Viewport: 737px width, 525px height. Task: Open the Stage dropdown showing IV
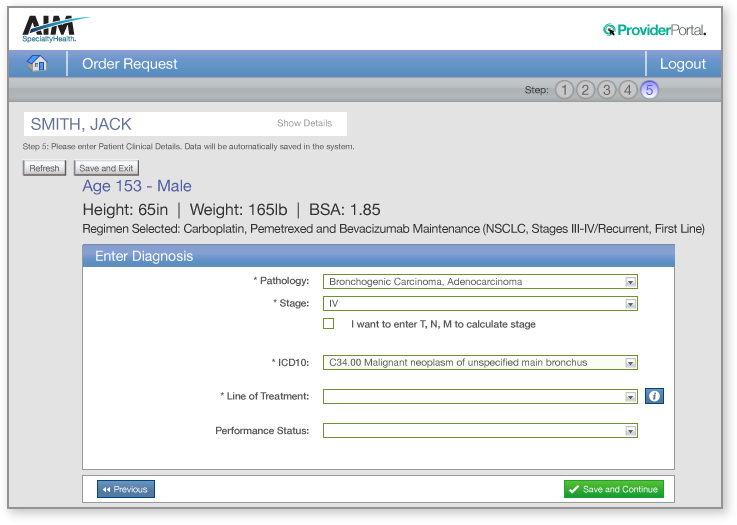tap(480, 303)
